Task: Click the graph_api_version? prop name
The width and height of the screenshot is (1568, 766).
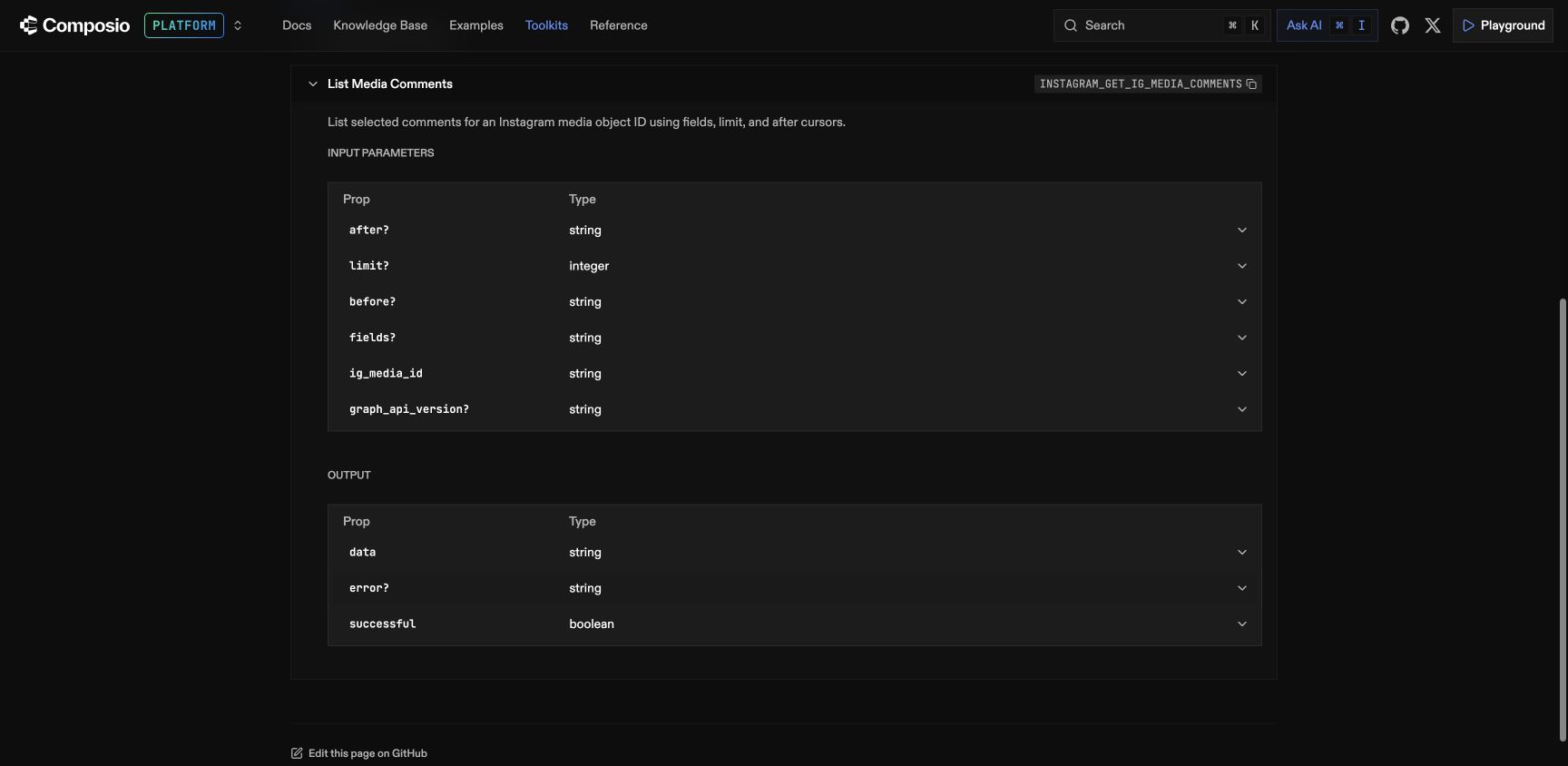Action: [x=409, y=409]
